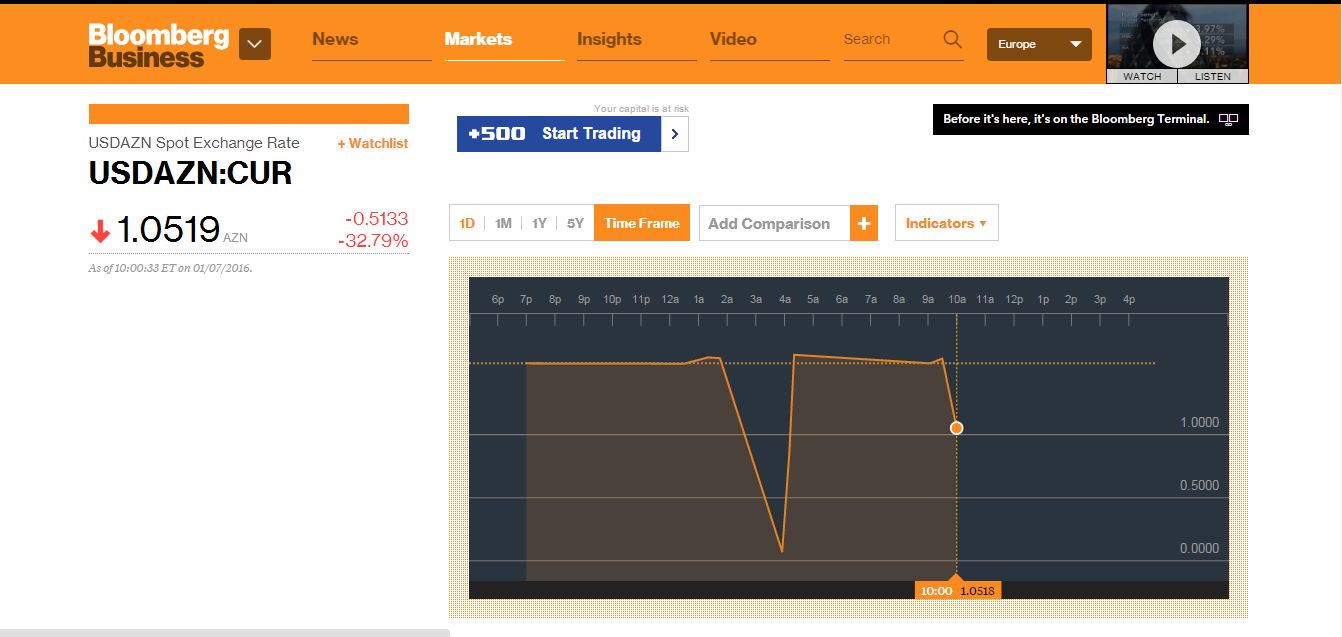The image size is (1342, 637).
Task: Select the 1M chart range
Action: tap(503, 223)
